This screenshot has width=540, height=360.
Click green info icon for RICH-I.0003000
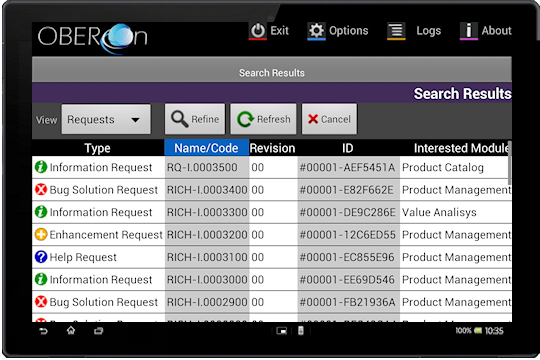[x=41, y=279]
